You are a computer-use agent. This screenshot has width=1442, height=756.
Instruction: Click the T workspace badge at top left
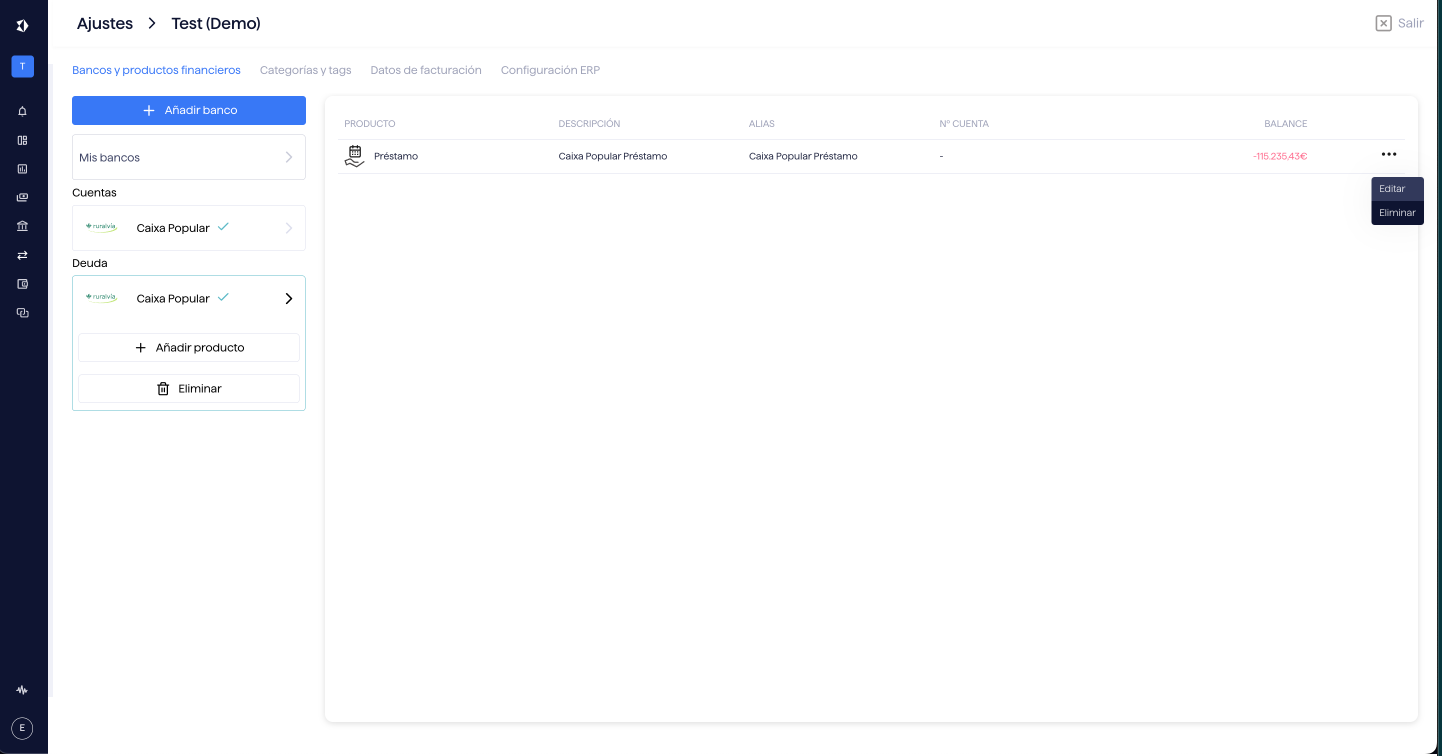[x=22, y=66]
